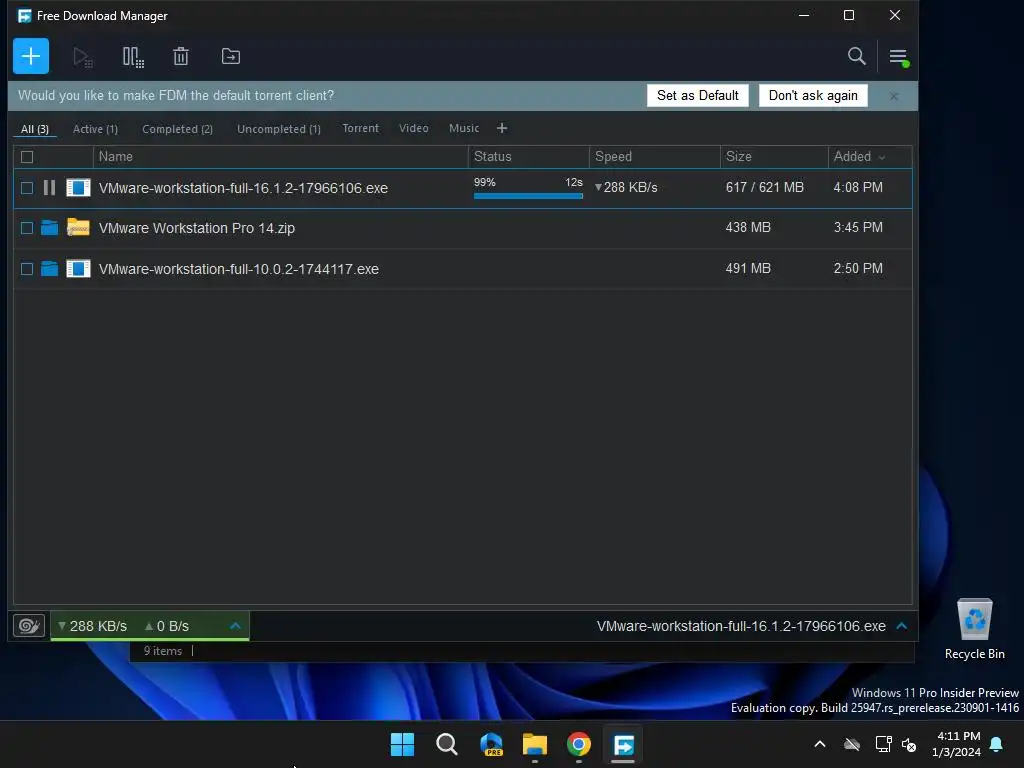1024x768 pixels.
Task: Click the progress bar of the 99% download
Action: (x=528, y=195)
